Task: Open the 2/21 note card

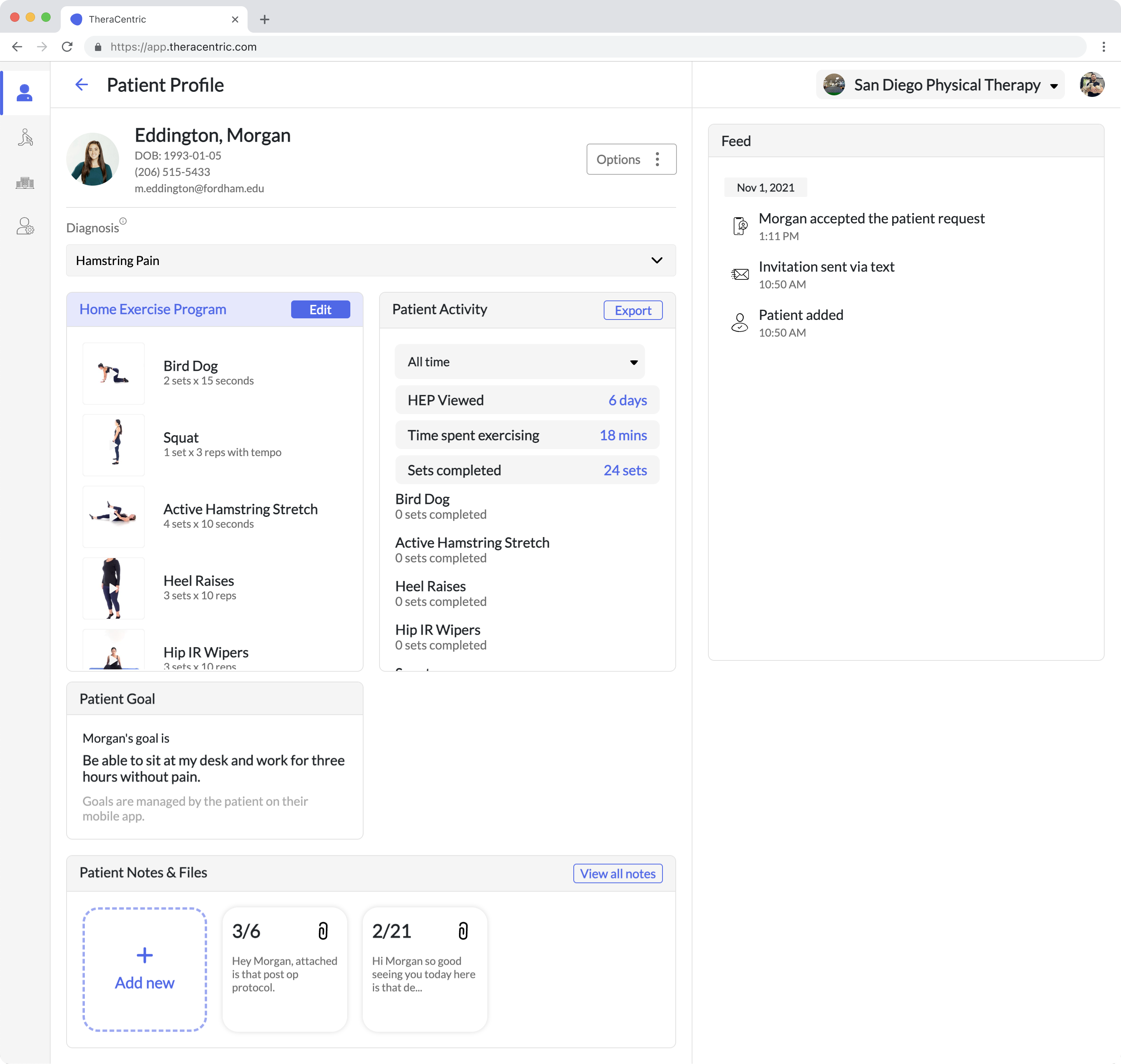Action: pos(424,969)
